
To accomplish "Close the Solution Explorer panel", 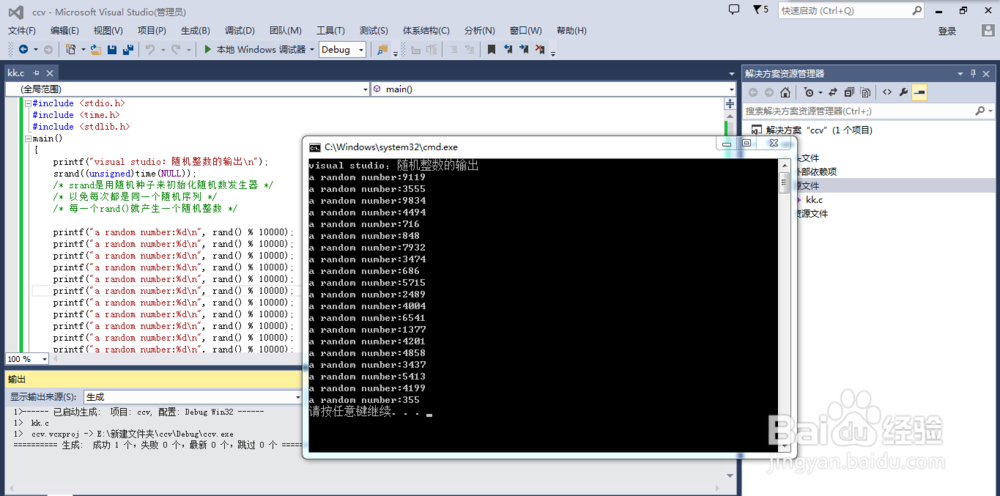I will [x=987, y=73].
